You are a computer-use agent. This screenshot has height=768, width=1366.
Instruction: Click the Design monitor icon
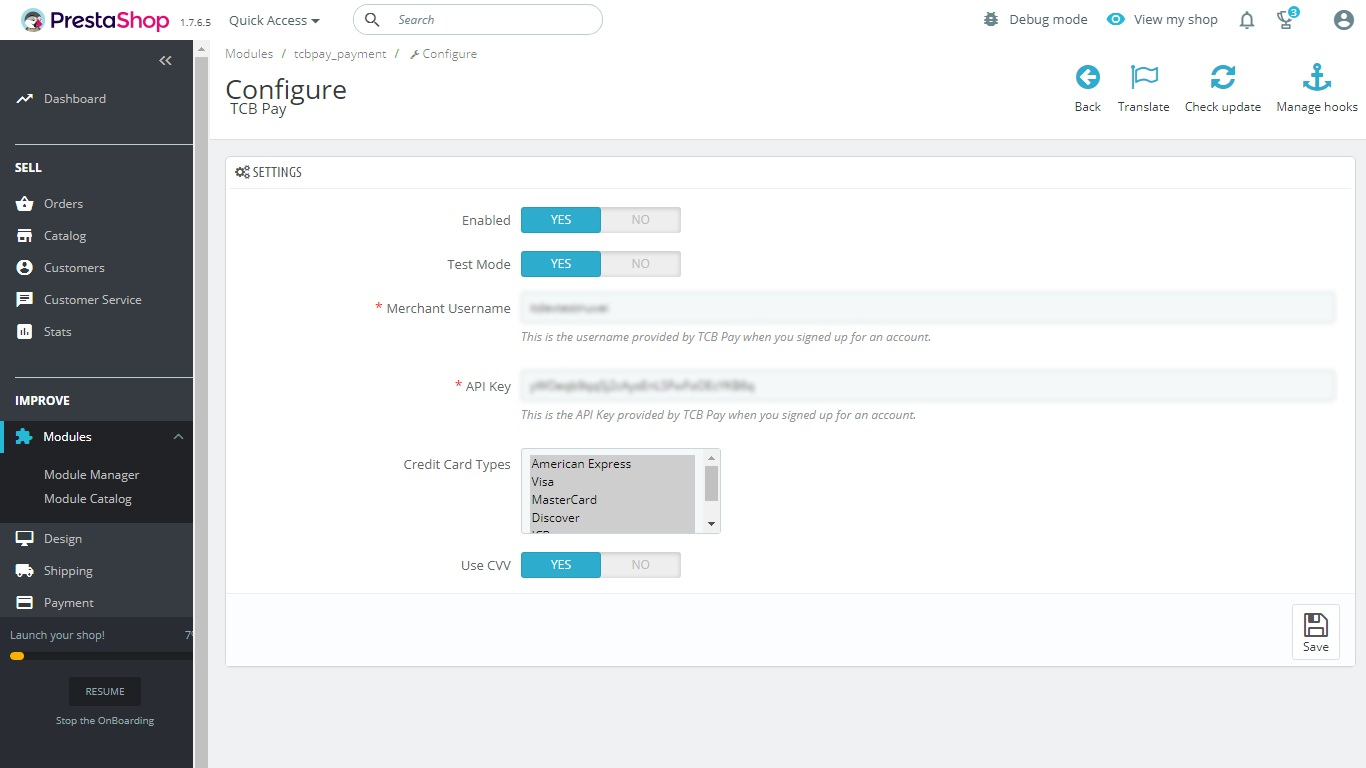(x=25, y=539)
